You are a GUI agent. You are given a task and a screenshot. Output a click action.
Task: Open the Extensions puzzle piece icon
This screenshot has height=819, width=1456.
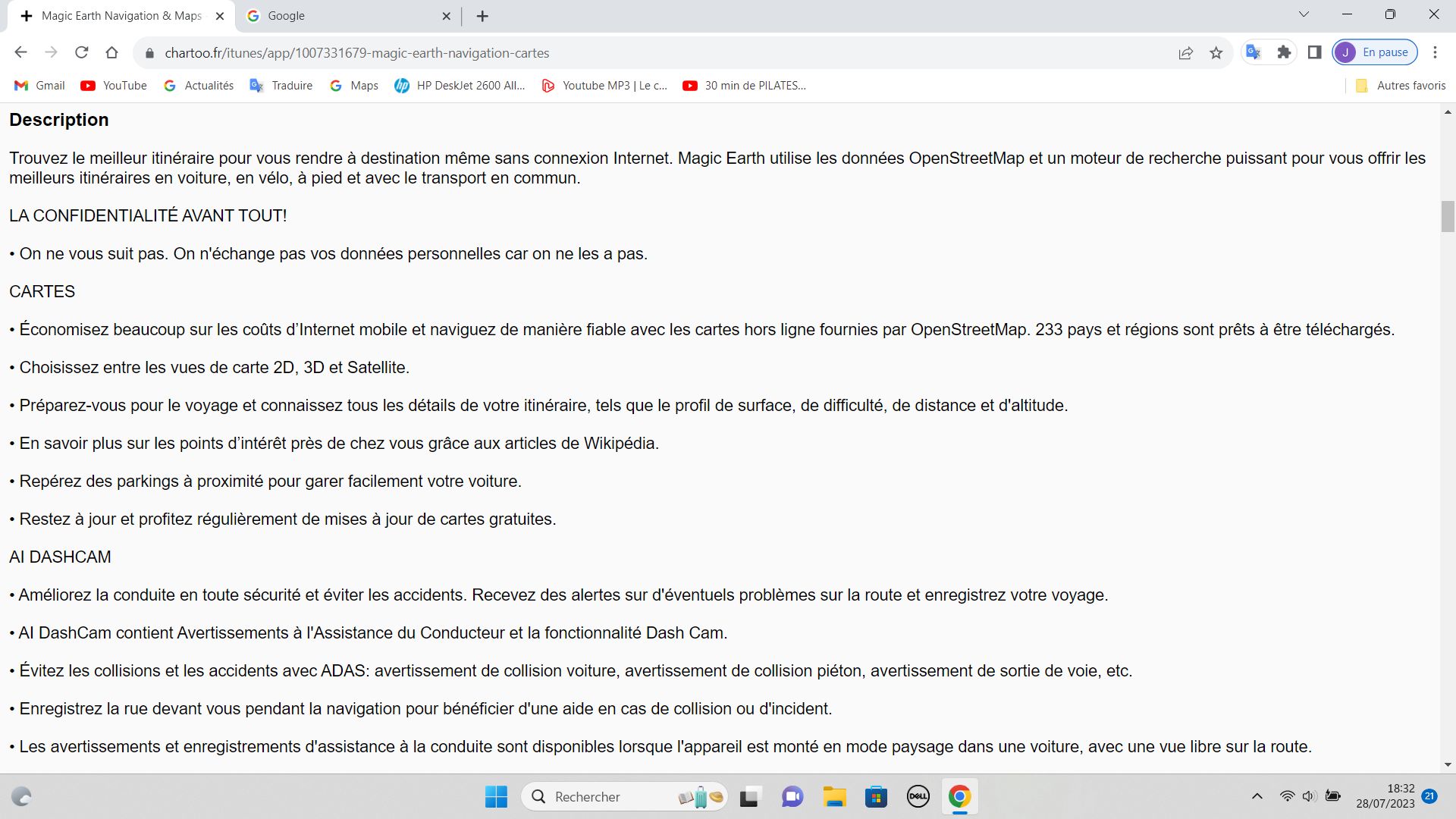1284,52
